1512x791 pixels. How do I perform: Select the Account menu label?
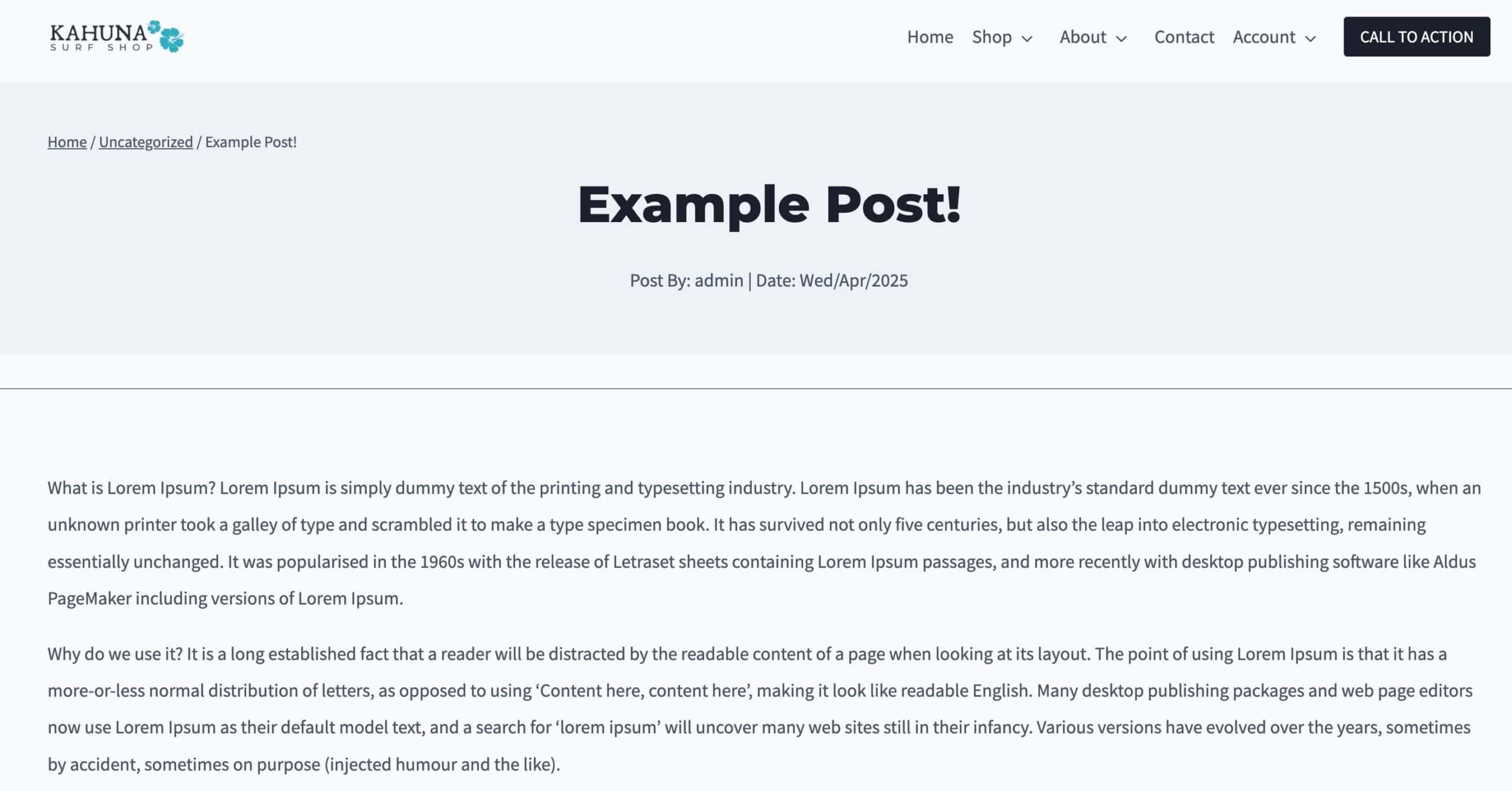(1264, 37)
